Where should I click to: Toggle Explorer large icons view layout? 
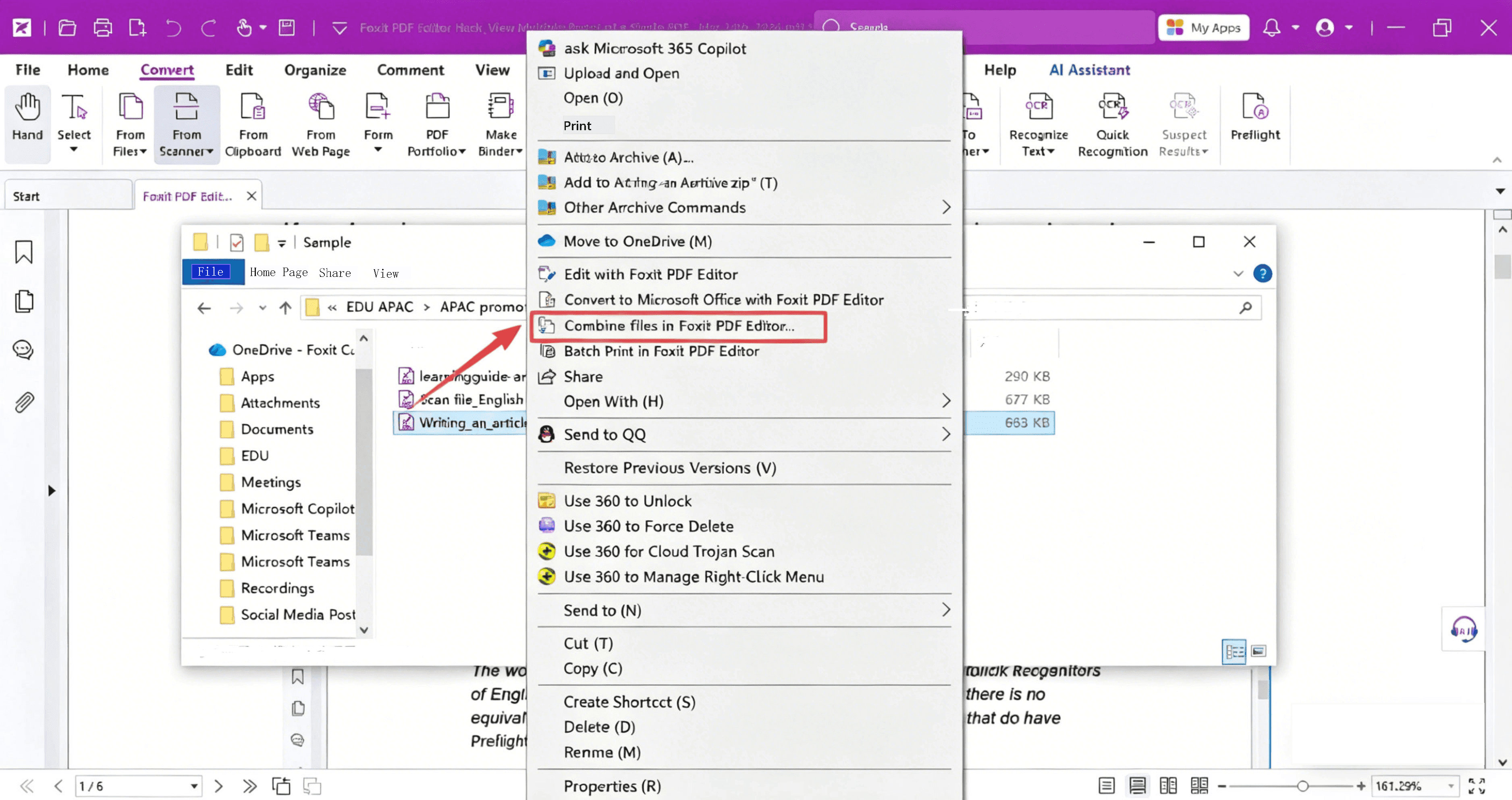coord(1259,651)
